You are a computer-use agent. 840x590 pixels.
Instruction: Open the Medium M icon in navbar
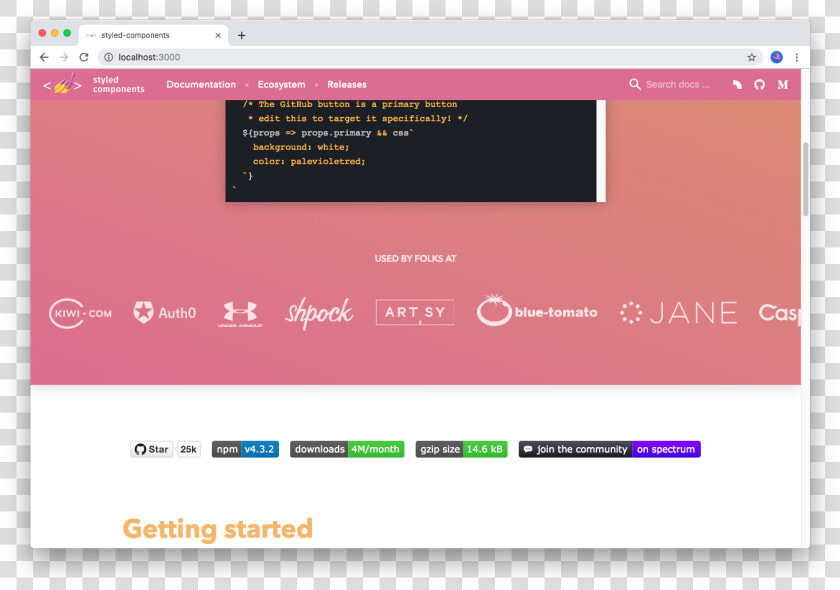coord(783,85)
